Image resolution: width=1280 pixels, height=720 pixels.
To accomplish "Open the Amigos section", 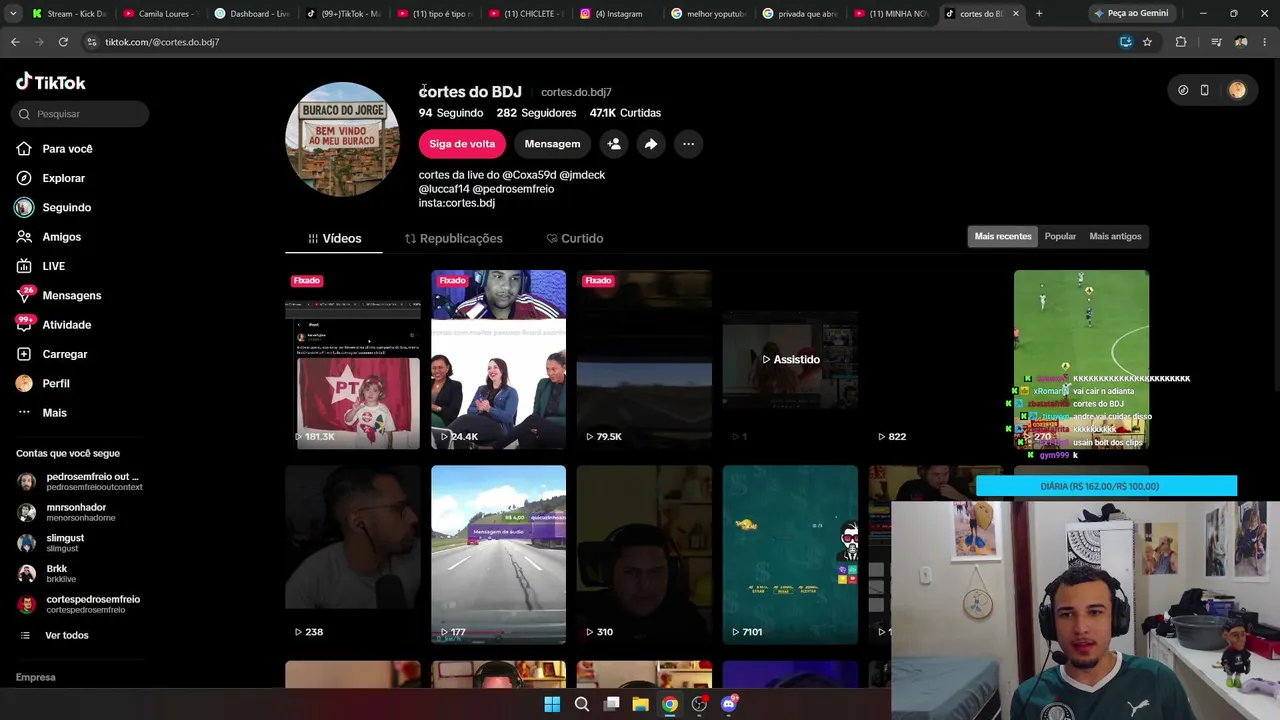I will click(x=49, y=237).
